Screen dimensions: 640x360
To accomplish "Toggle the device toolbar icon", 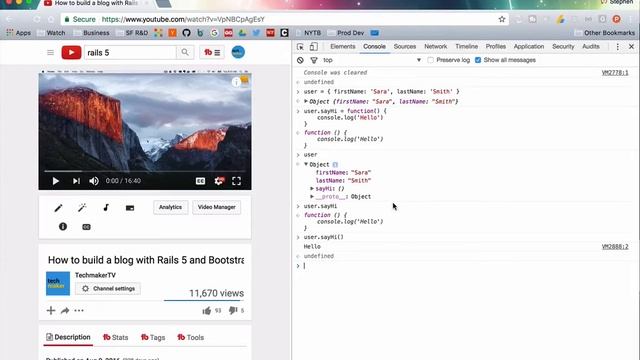I will pyautogui.click(x=313, y=47).
